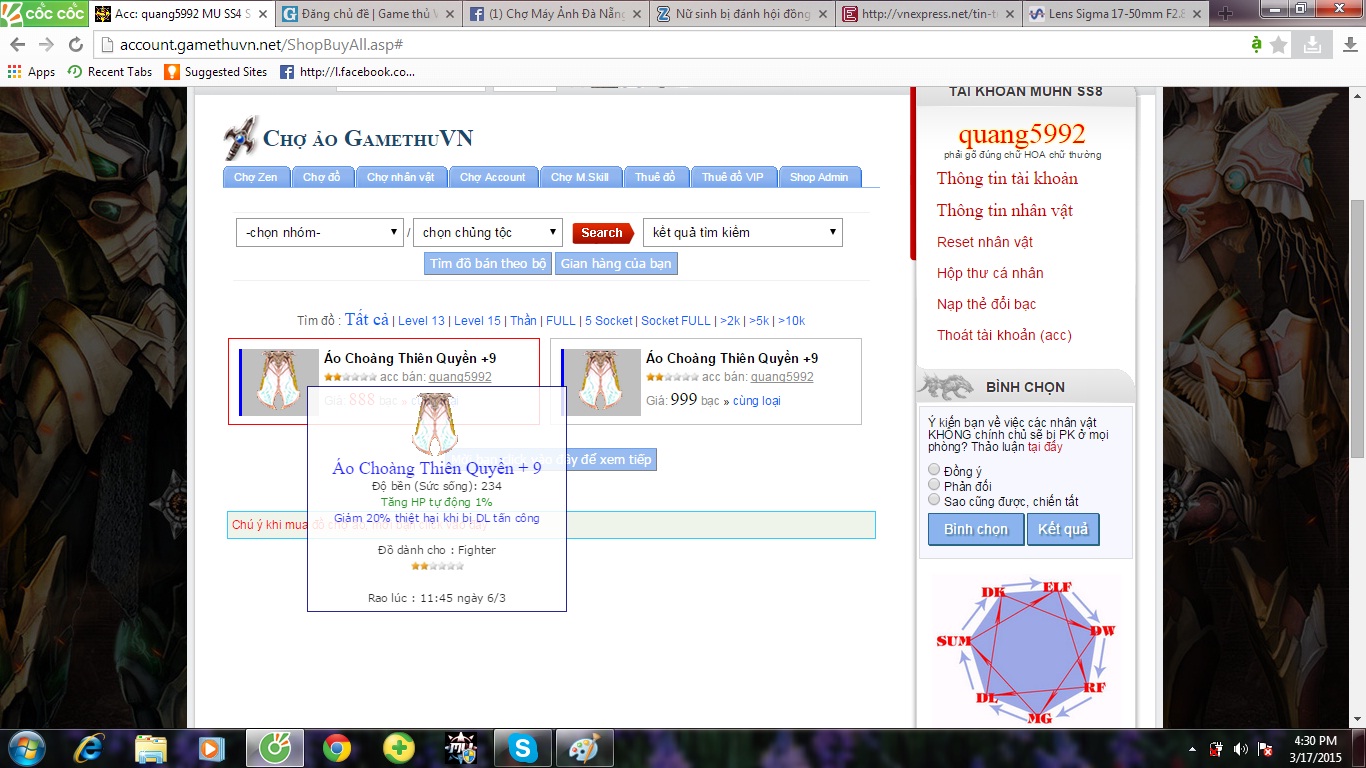1366x768 pixels.
Task: Click Thoát tài khoản (acc) link
Action: [1004, 335]
